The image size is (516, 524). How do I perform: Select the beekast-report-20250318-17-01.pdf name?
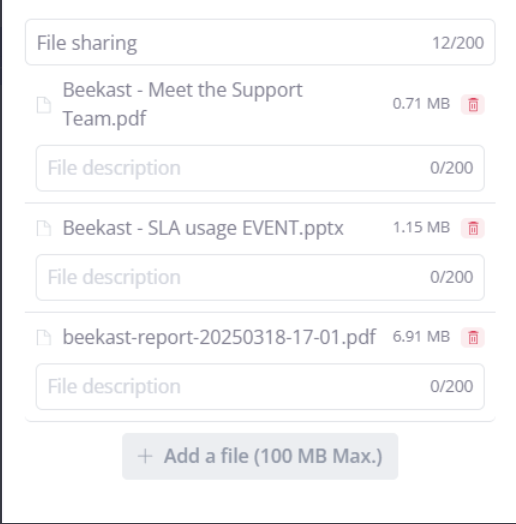coord(219,337)
